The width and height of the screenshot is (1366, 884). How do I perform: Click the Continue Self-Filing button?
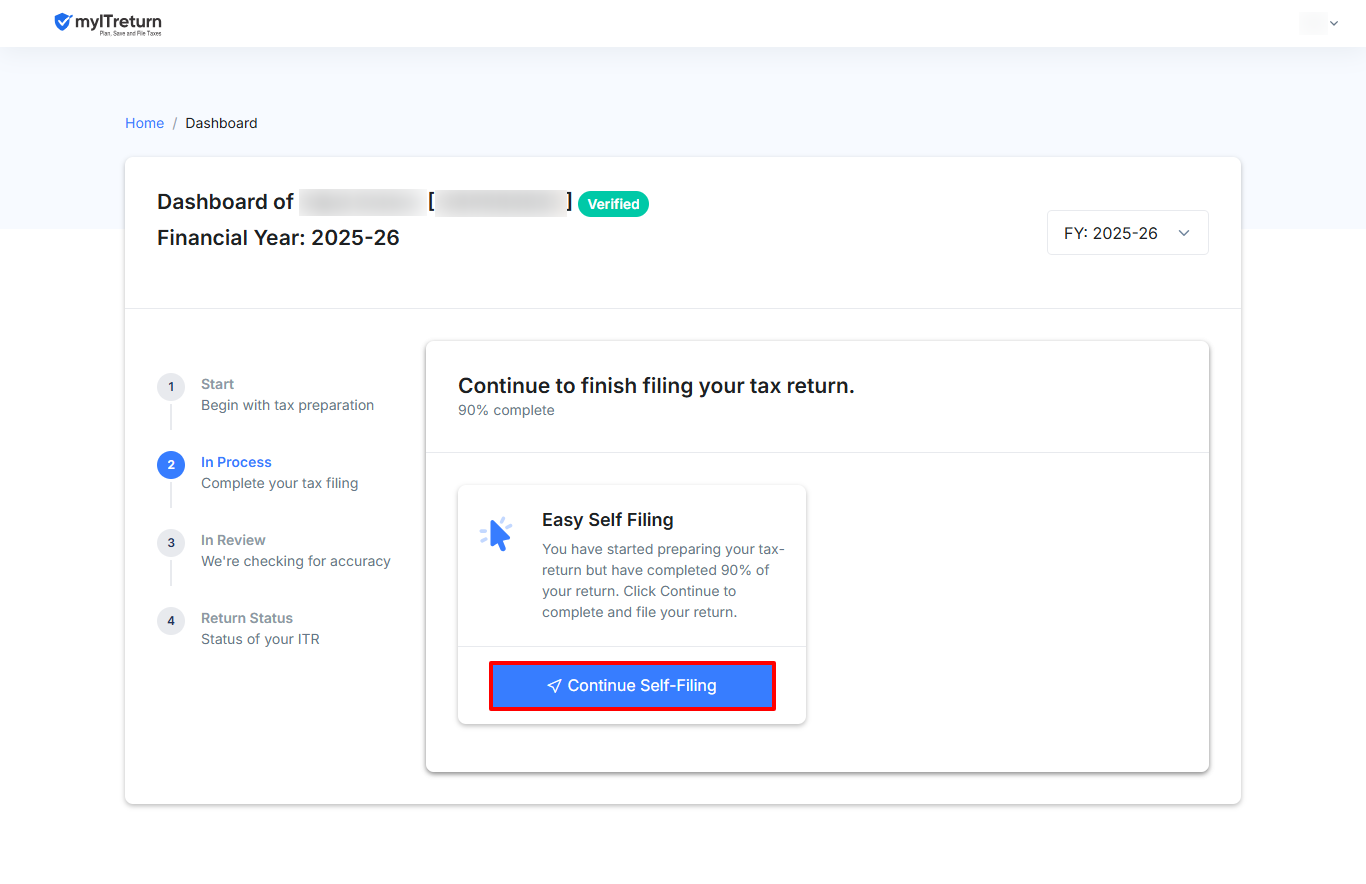pos(632,686)
